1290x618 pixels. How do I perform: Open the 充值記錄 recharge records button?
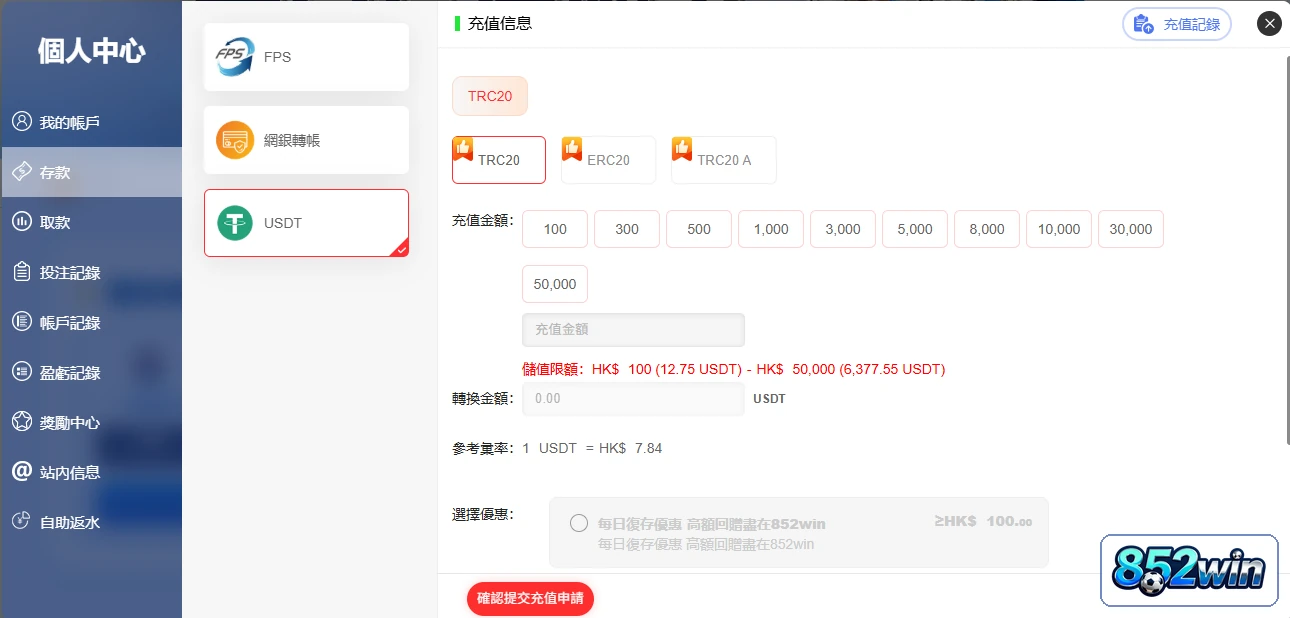click(x=1177, y=24)
